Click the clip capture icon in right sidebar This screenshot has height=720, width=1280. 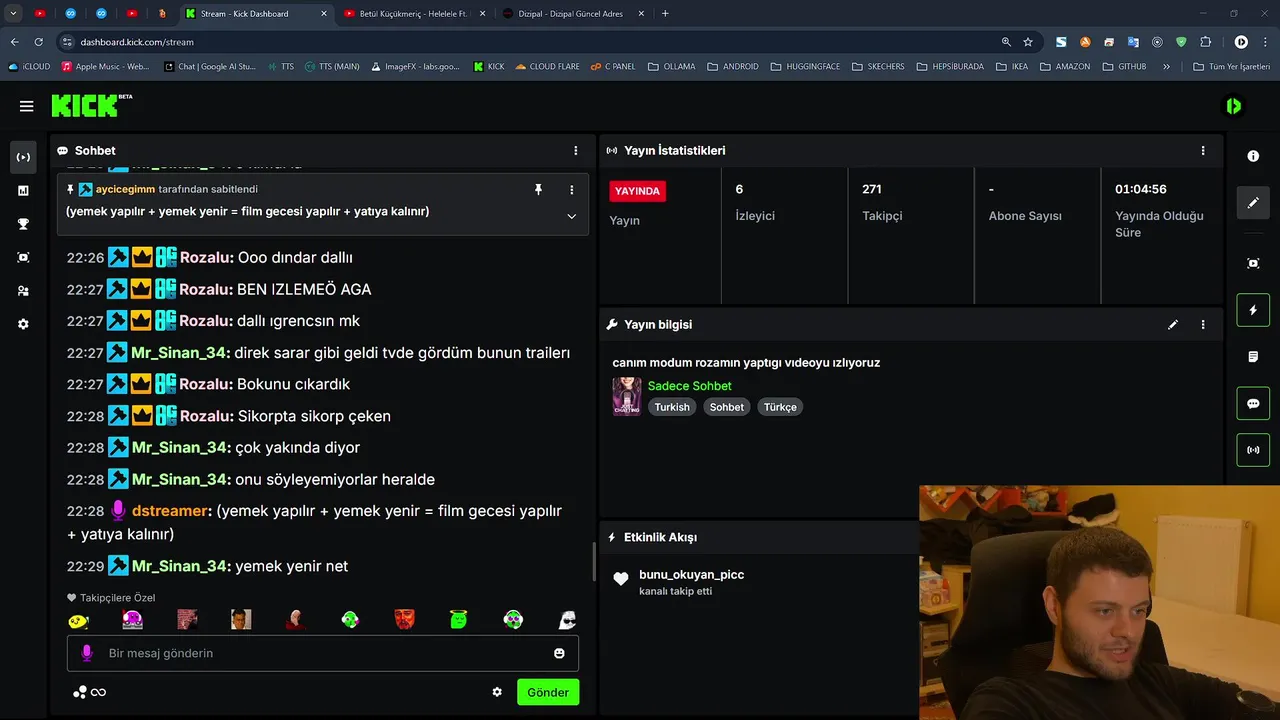tap(1253, 263)
